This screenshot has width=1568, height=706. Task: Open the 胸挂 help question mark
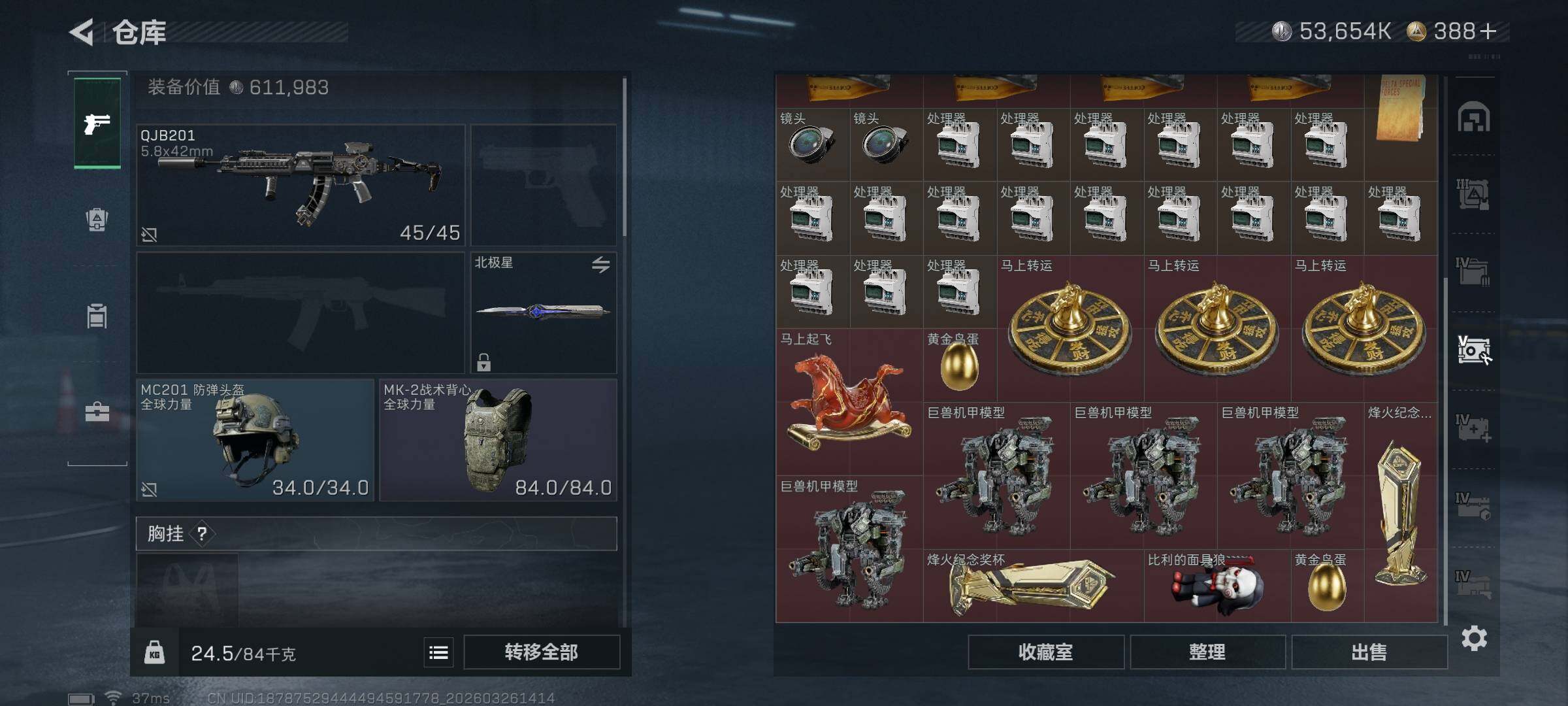pos(202,534)
